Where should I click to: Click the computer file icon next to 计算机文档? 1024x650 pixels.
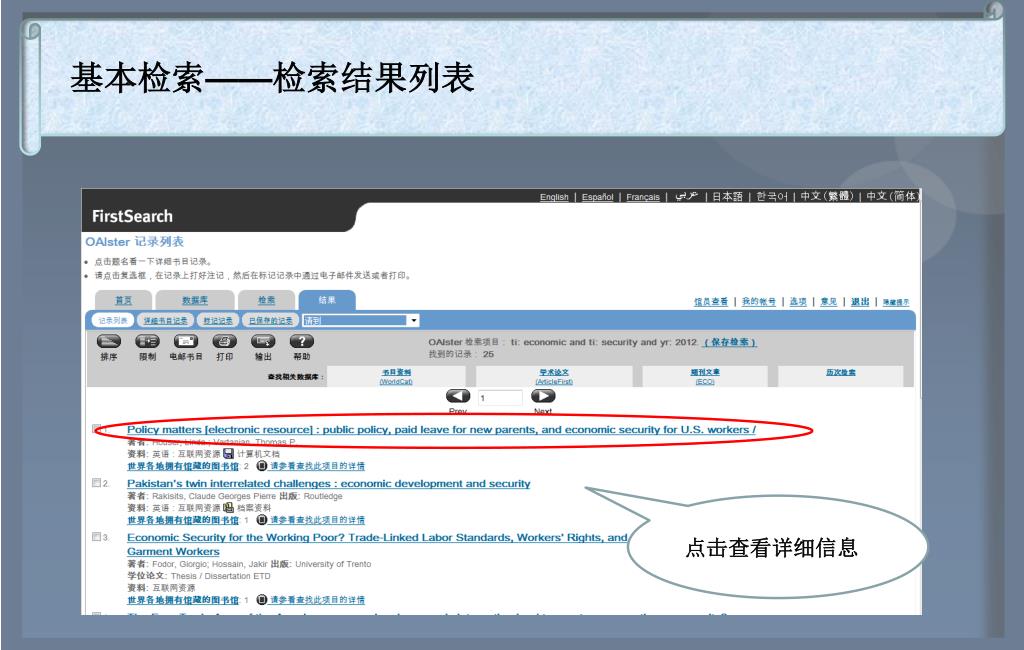(x=229, y=453)
